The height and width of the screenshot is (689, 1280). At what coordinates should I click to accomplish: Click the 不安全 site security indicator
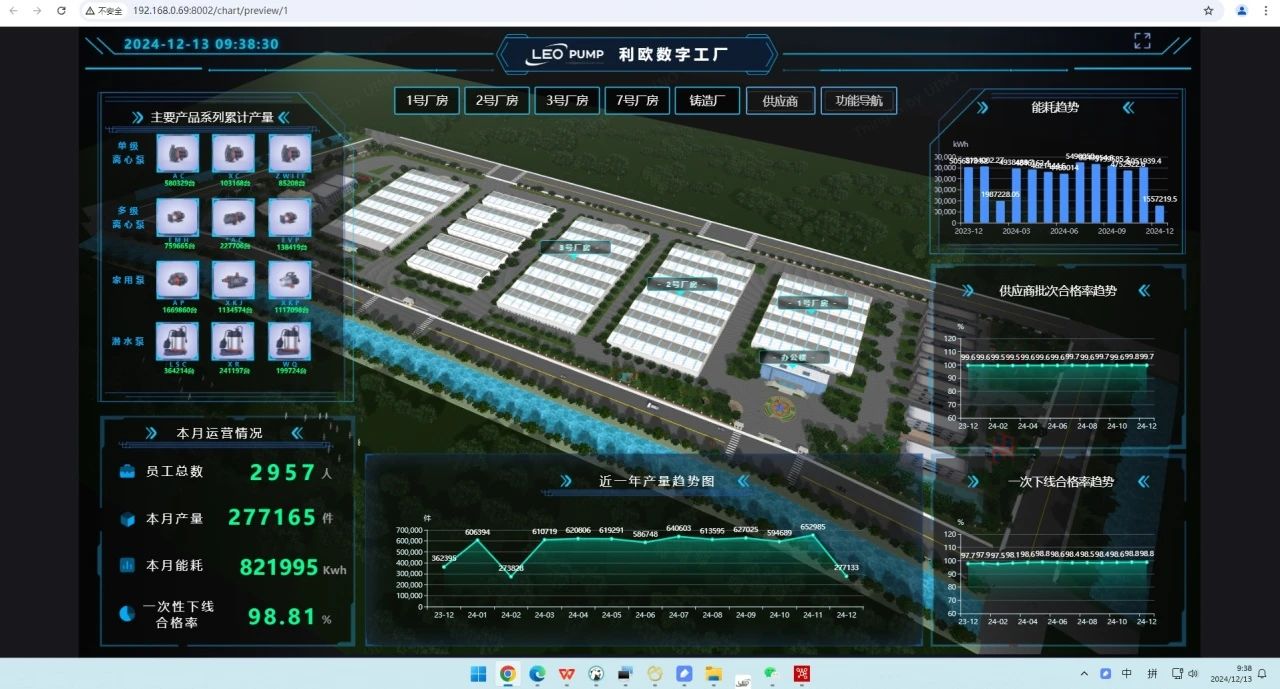(104, 10)
